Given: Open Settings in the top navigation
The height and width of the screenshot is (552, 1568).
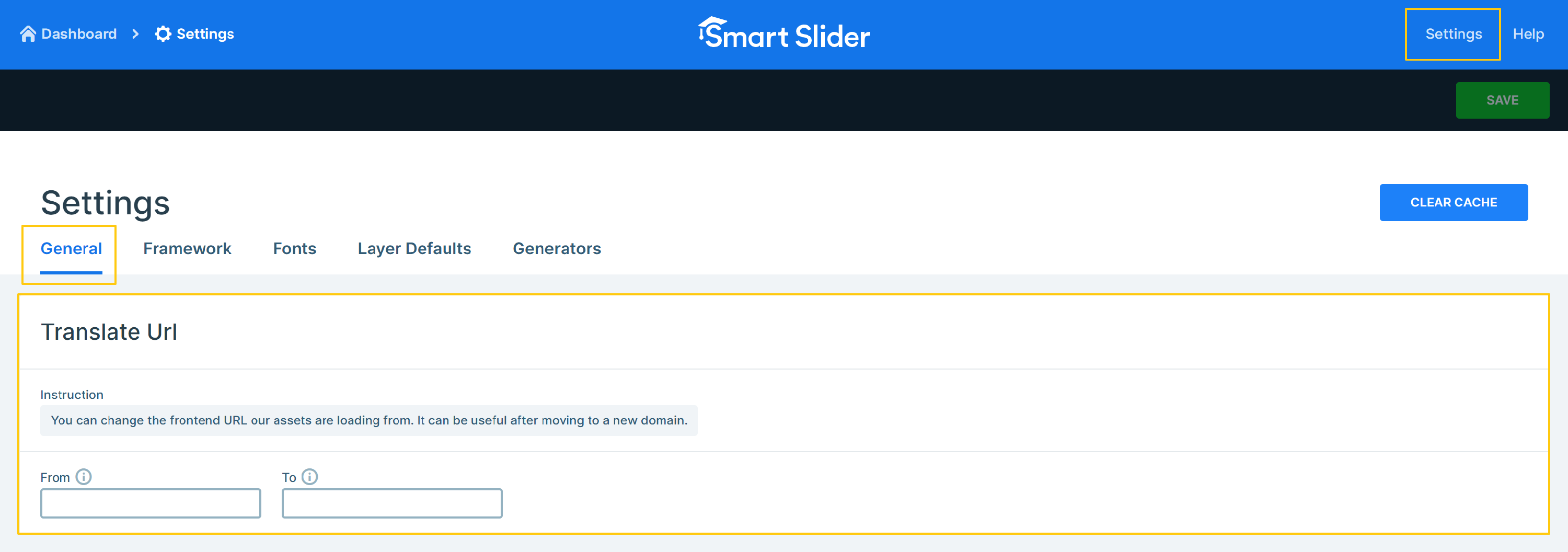Looking at the screenshot, I should tap(1453, 34).
